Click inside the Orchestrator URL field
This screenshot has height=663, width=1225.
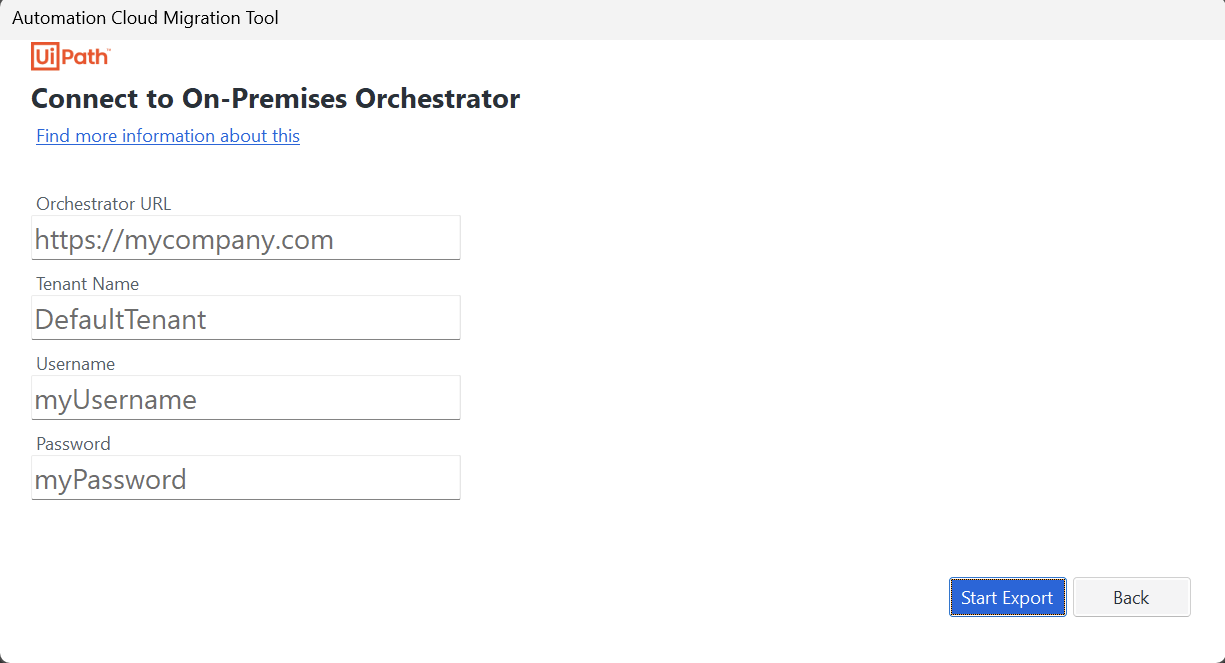click(245, 238)
